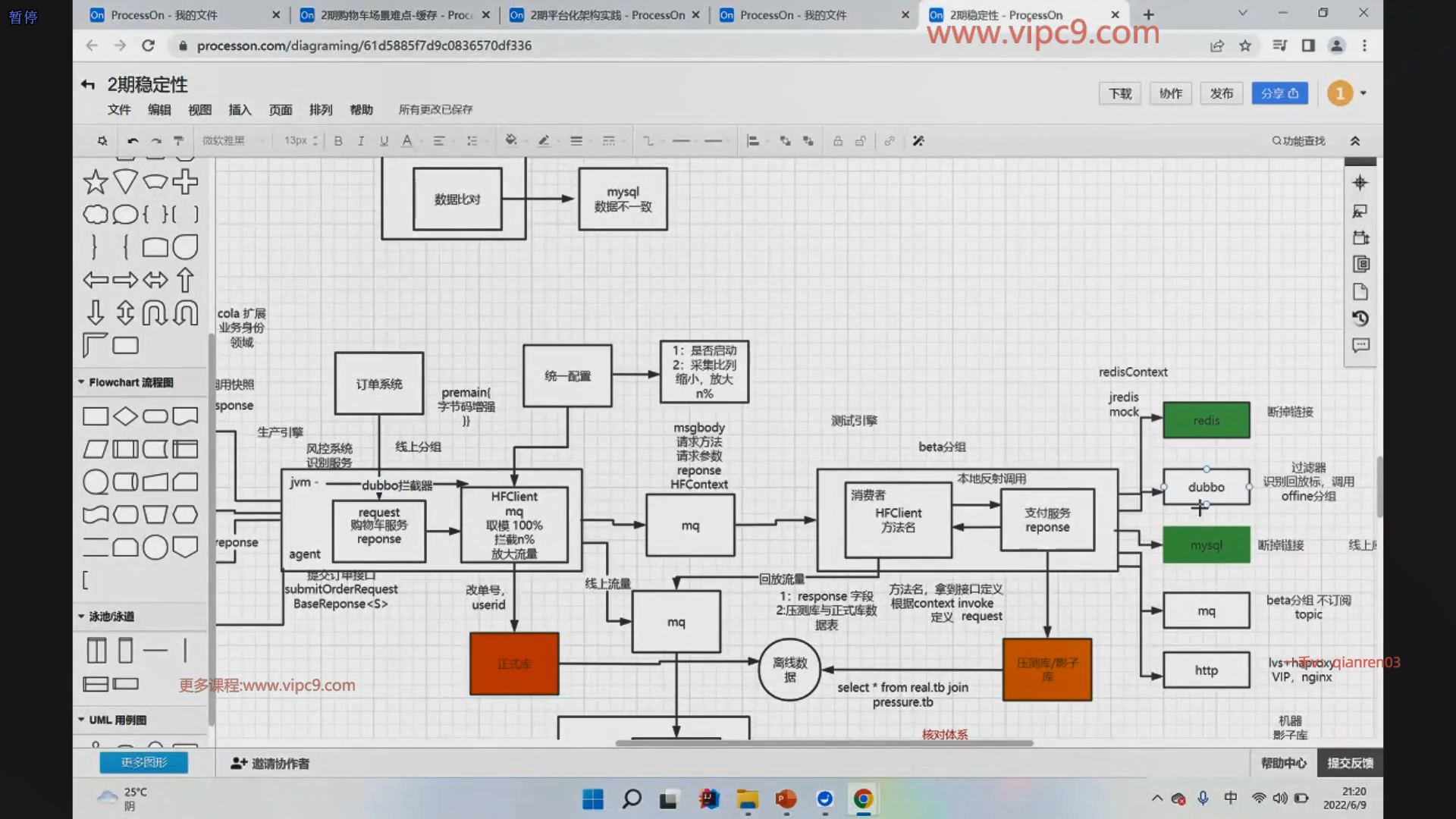Screen dimensions: 1456x819
Task: Click the lock shape padlock icon
Action: tap(837, 141)
